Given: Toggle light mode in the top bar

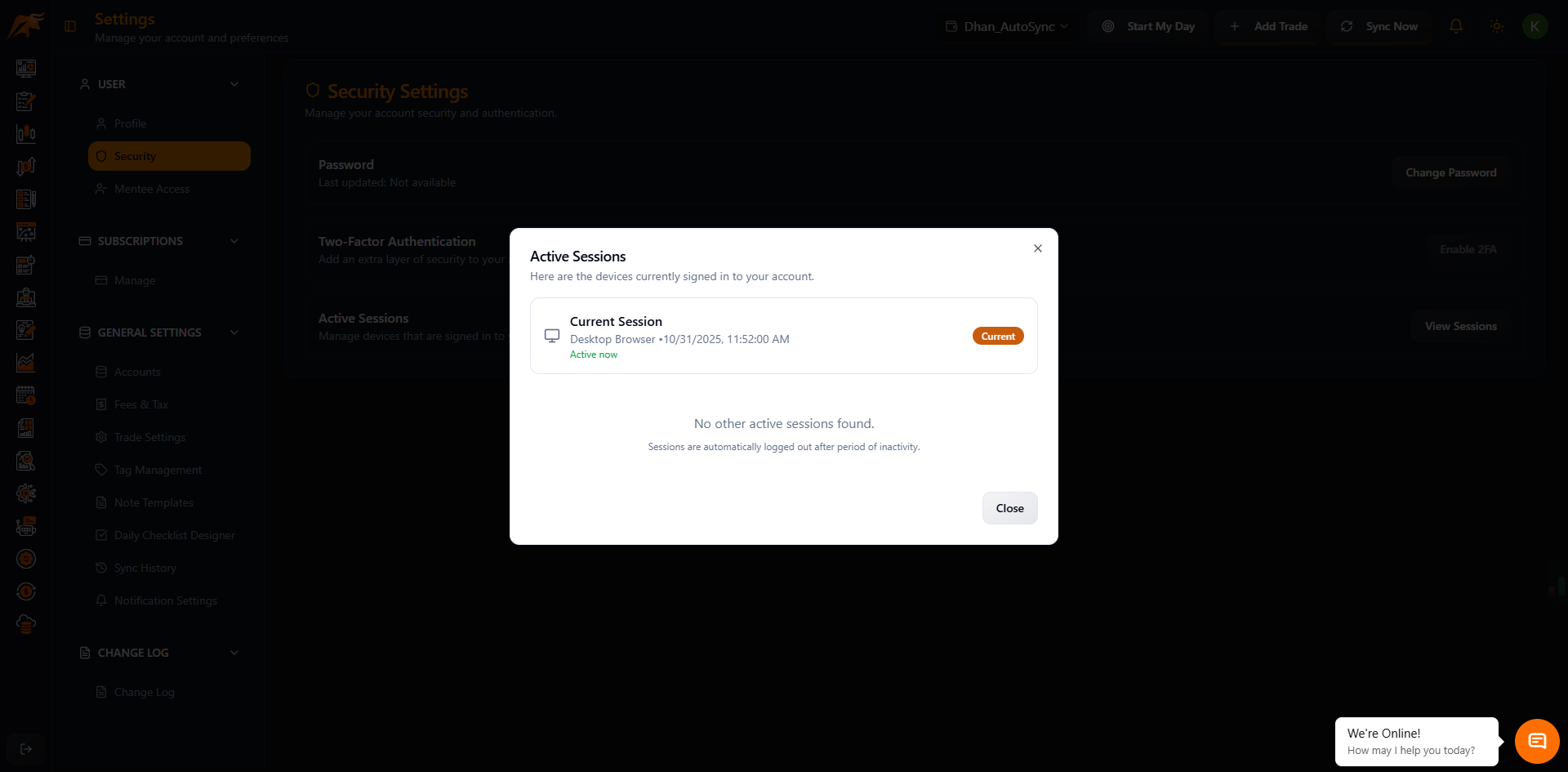Looking at the screenshot, I should click(x=1497, y=25).
